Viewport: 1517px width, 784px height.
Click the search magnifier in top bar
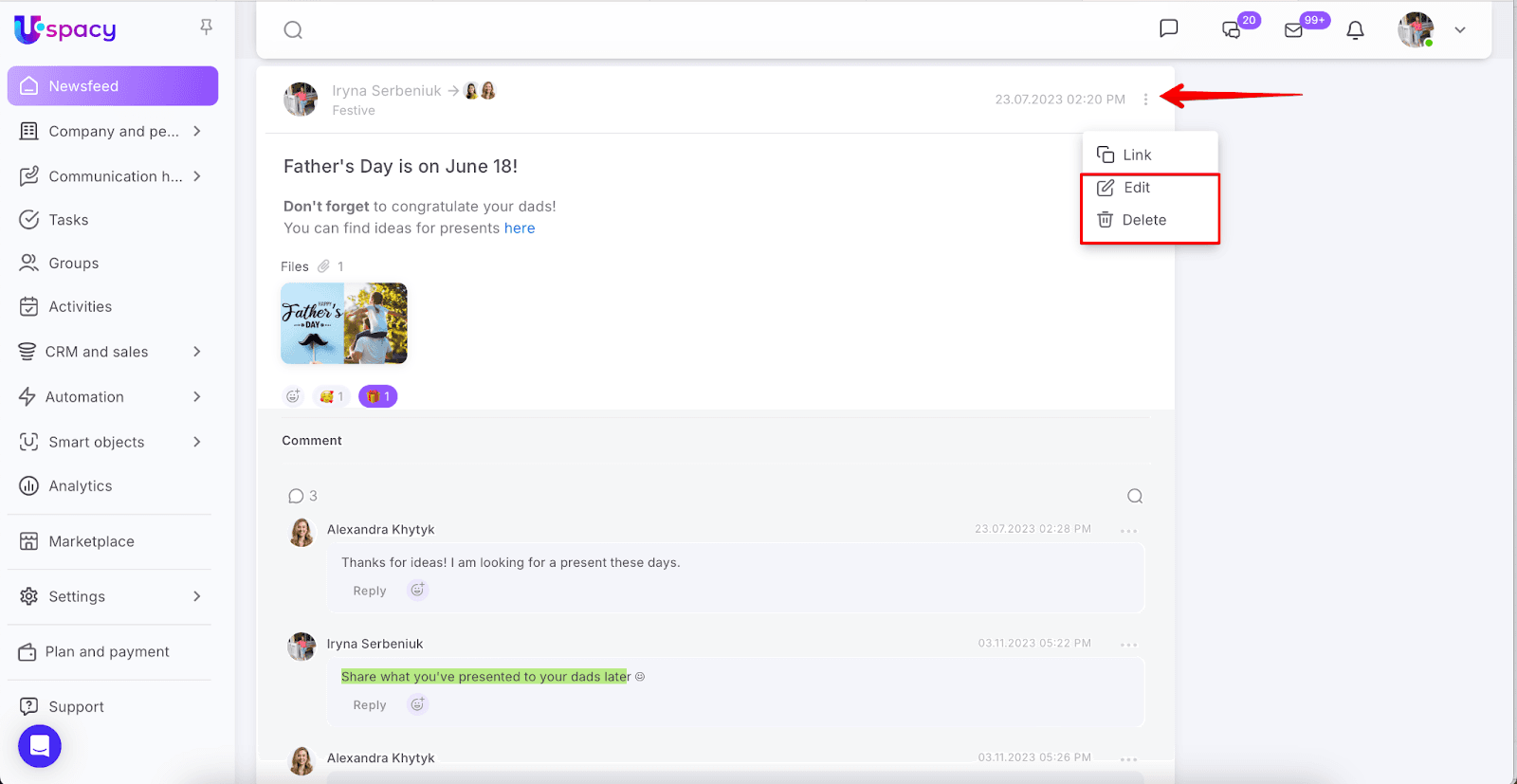point(293,30)
